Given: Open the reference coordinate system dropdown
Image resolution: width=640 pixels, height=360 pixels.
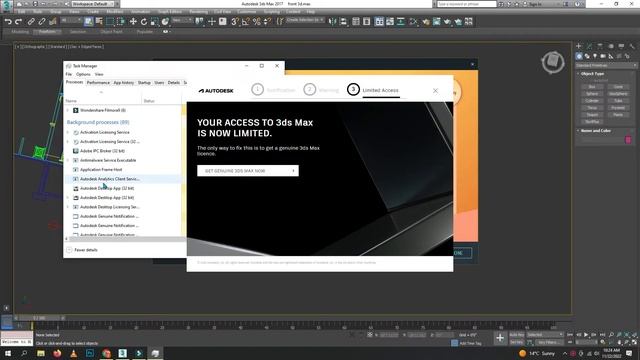Looking at the screenshot, I should click(182, 20).
